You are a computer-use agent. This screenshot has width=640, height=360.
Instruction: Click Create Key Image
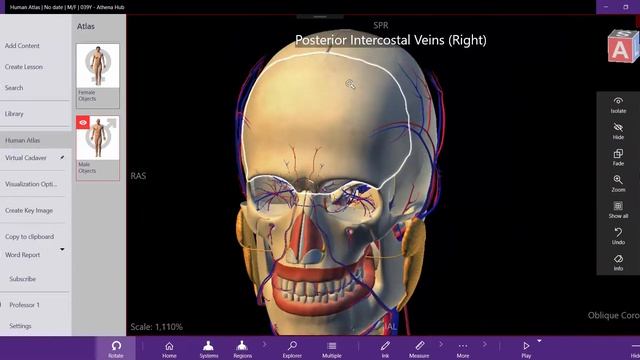coord(29,211)
